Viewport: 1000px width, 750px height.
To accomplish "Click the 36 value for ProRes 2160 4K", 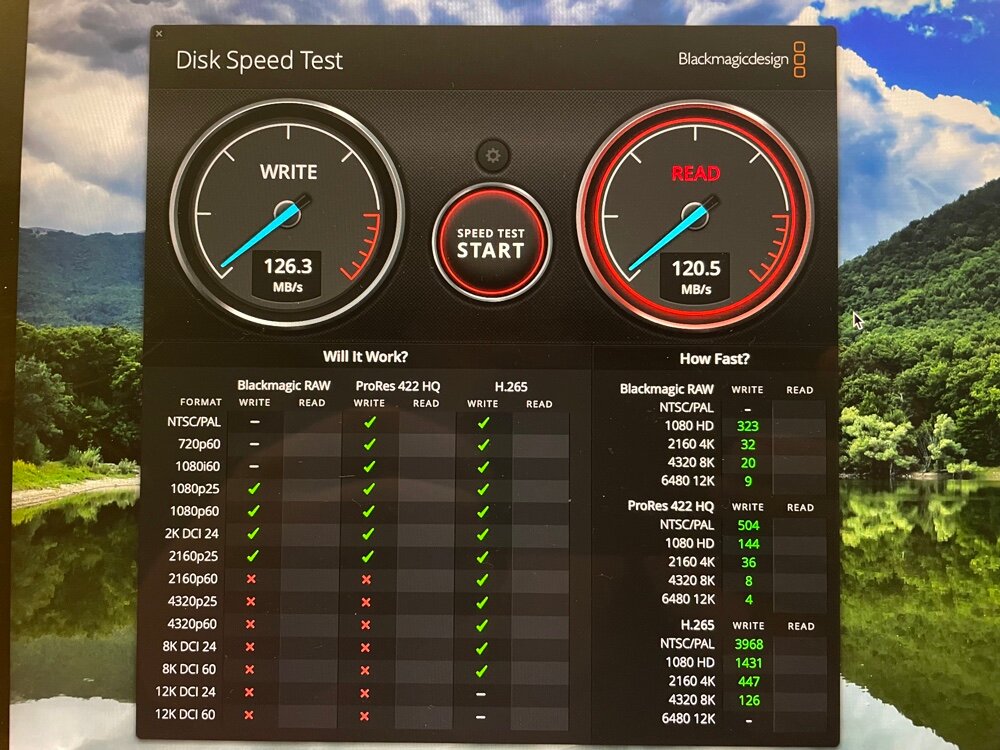I will [748, 562].
